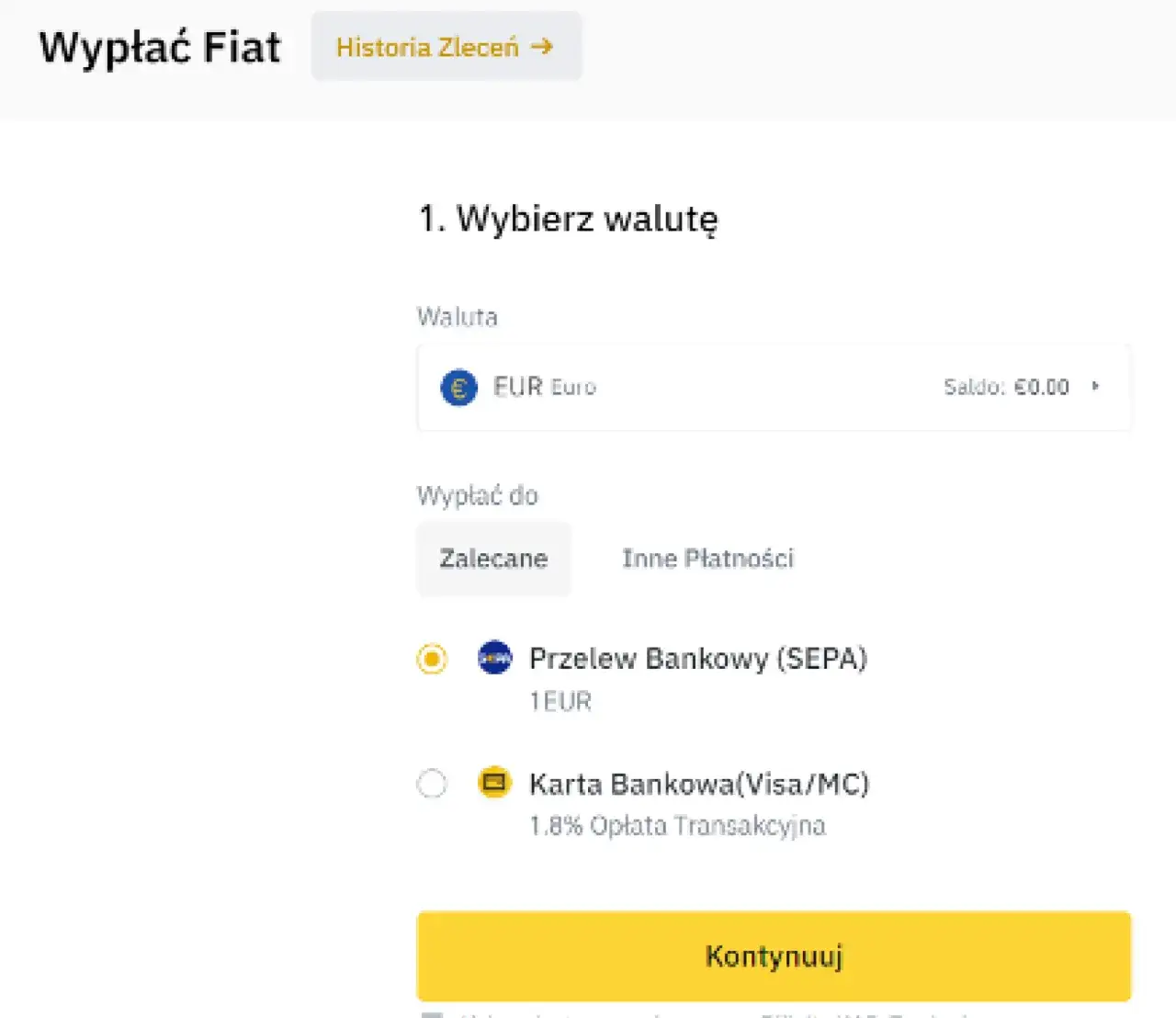Screen dimensions: 1176x1018
Task: Click the 1.8% transaction fee text
Action: [x=678, y=825]
